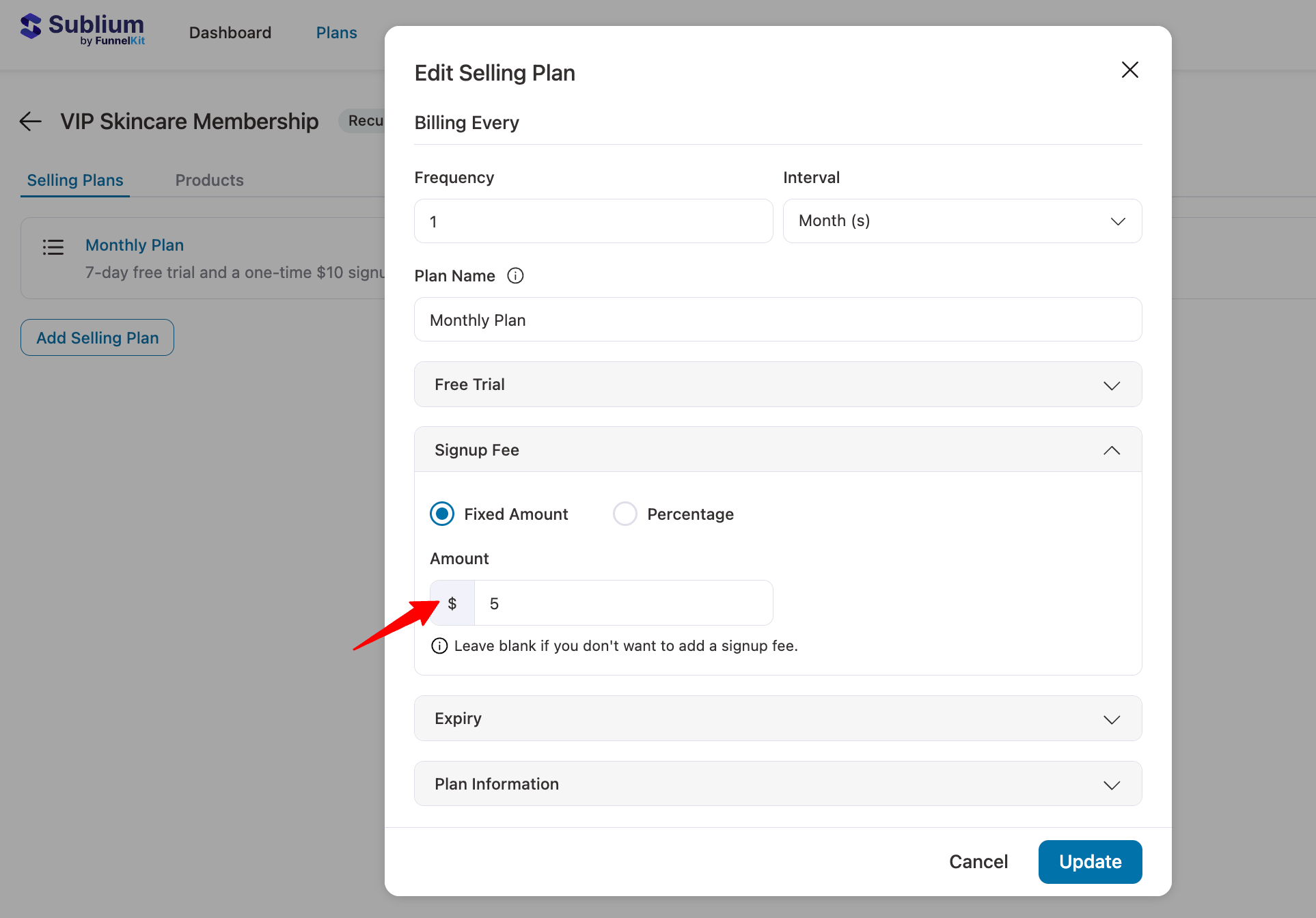The image size is (1316, 918).
Task: Click Add Selling Plan
Action: 96,337
